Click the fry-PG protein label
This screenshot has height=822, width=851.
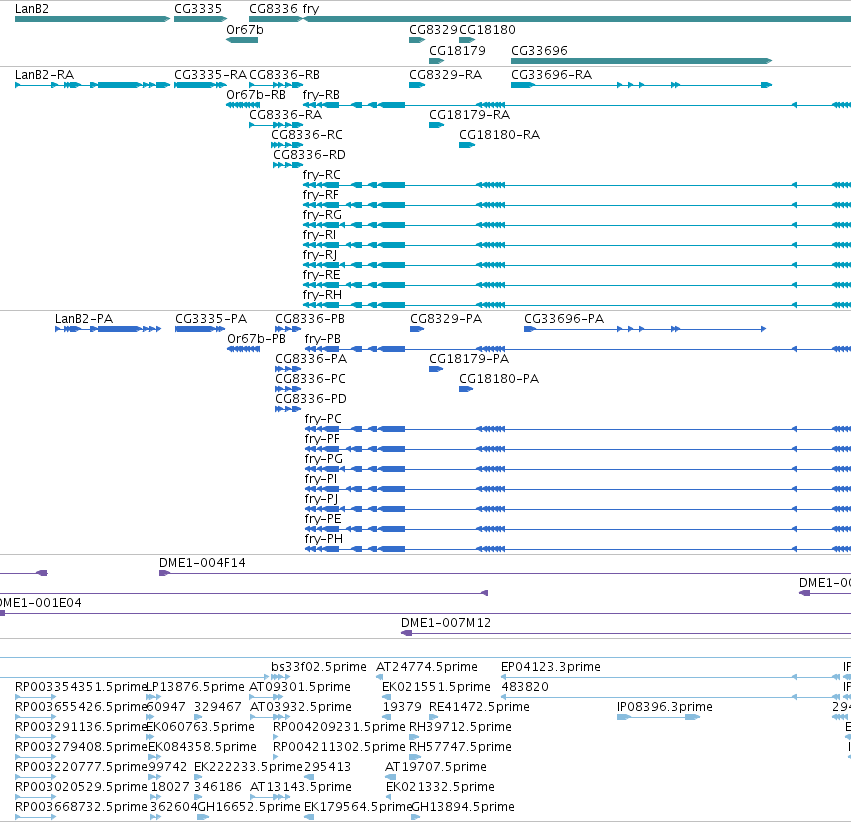(324, 460)
